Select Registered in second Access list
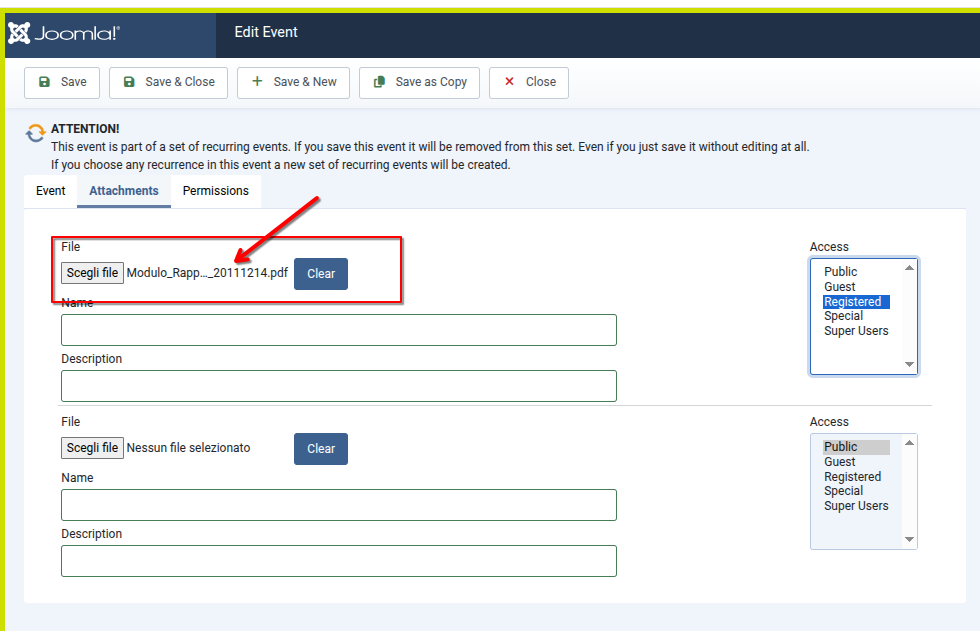The width and height of the screenshot is (980, 631). (x=852, y=477)
